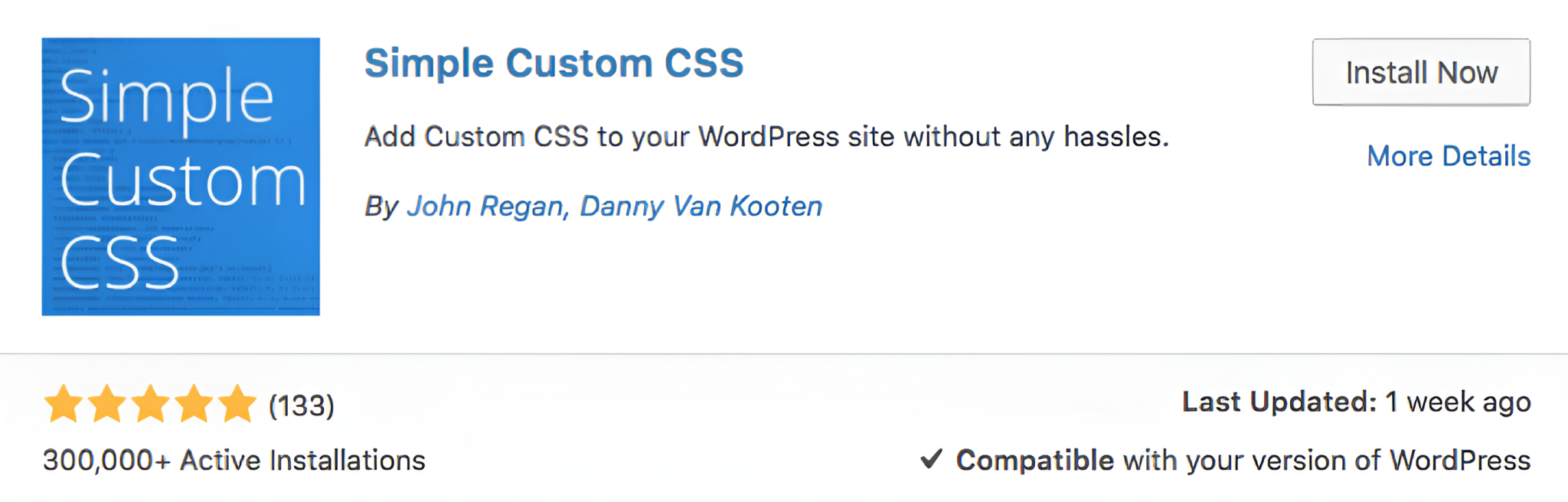This screenshot has height=502, width=1568.
Task: Click the second rating star
Action: 108,403
